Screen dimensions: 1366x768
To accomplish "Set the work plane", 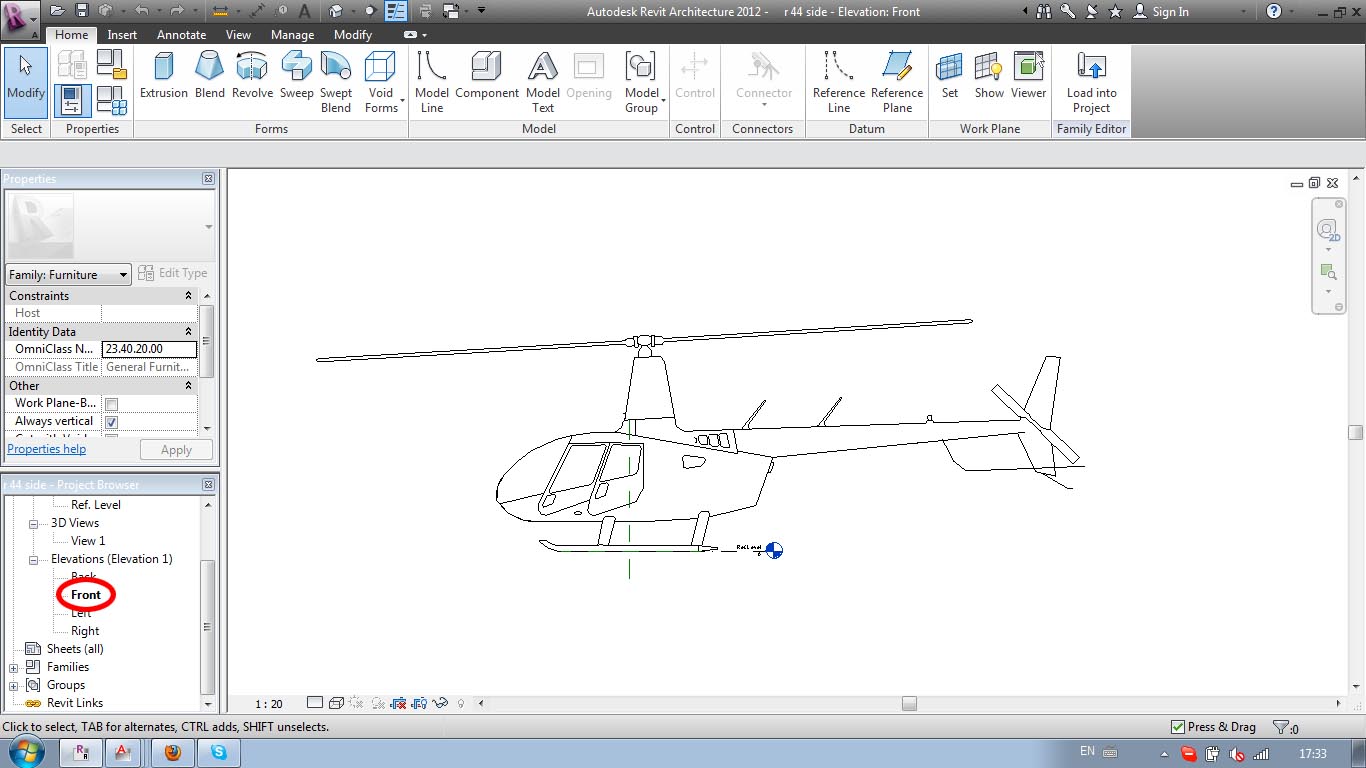I will pyautogui.click(x=950, y=77).
